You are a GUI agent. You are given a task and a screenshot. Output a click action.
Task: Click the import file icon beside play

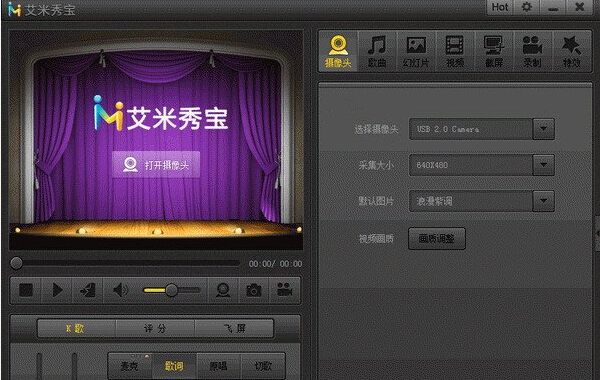coord(88,290)
